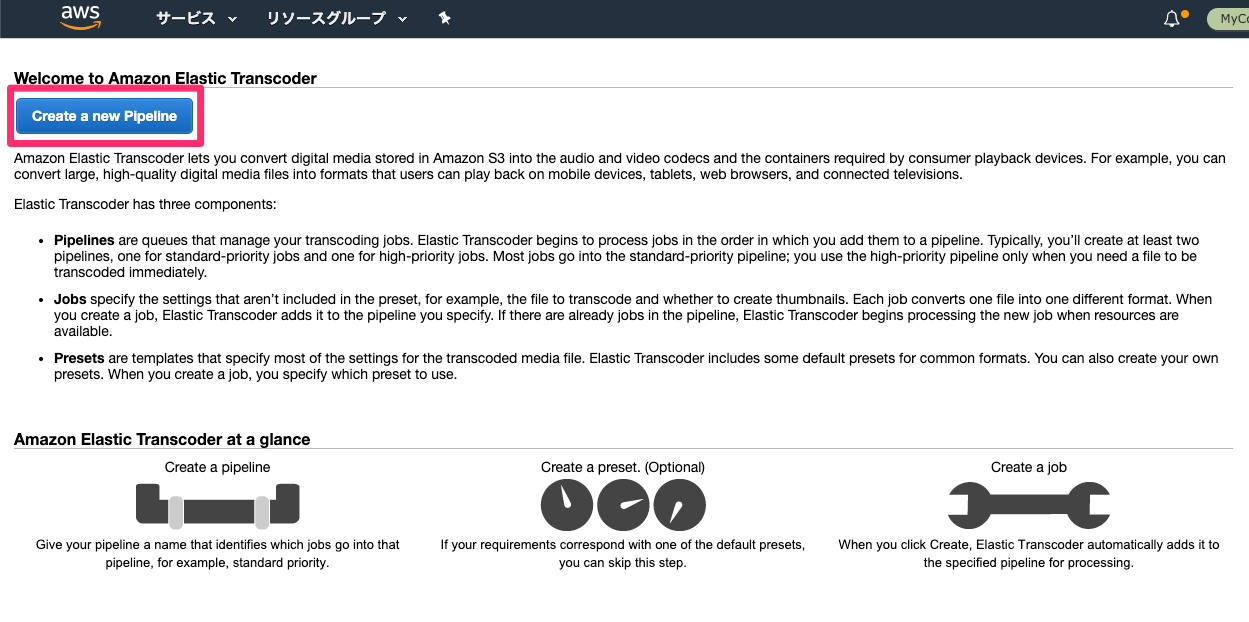
Task: Click the 'Amazon Elastic Transcoder at a glance' heading
Action: (x=162, y=439)
